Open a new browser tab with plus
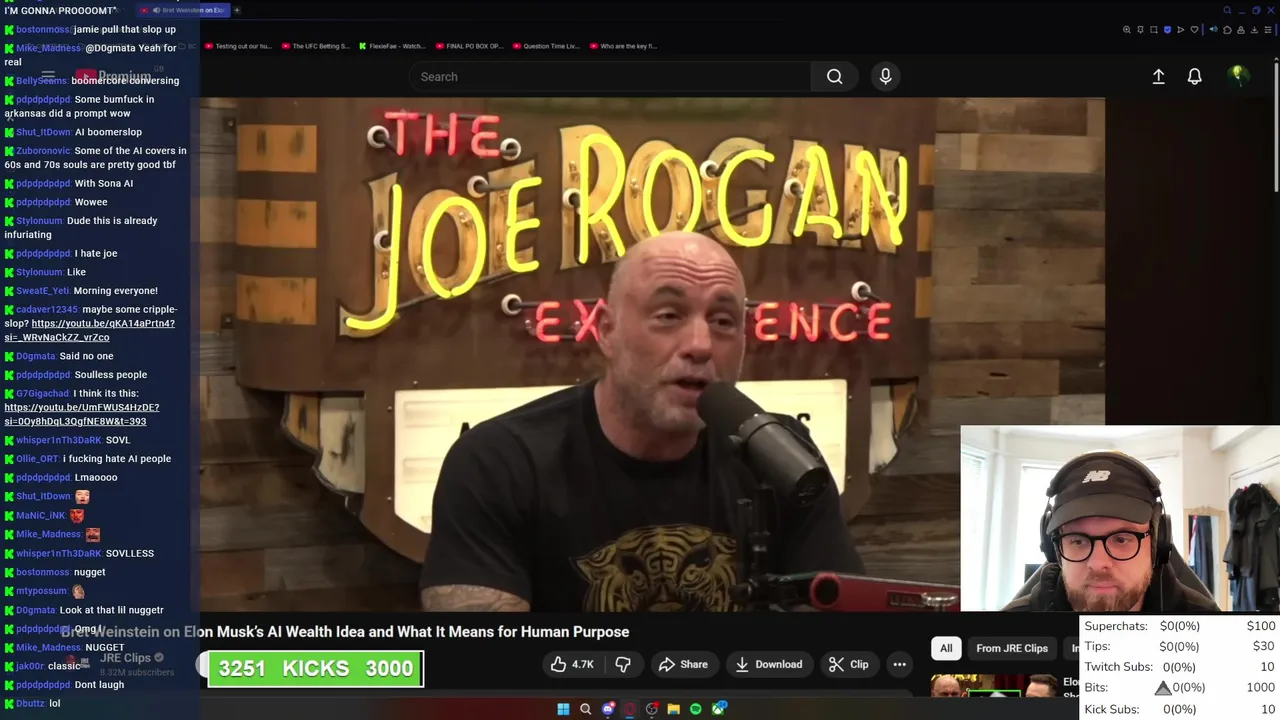 point(237,10)
